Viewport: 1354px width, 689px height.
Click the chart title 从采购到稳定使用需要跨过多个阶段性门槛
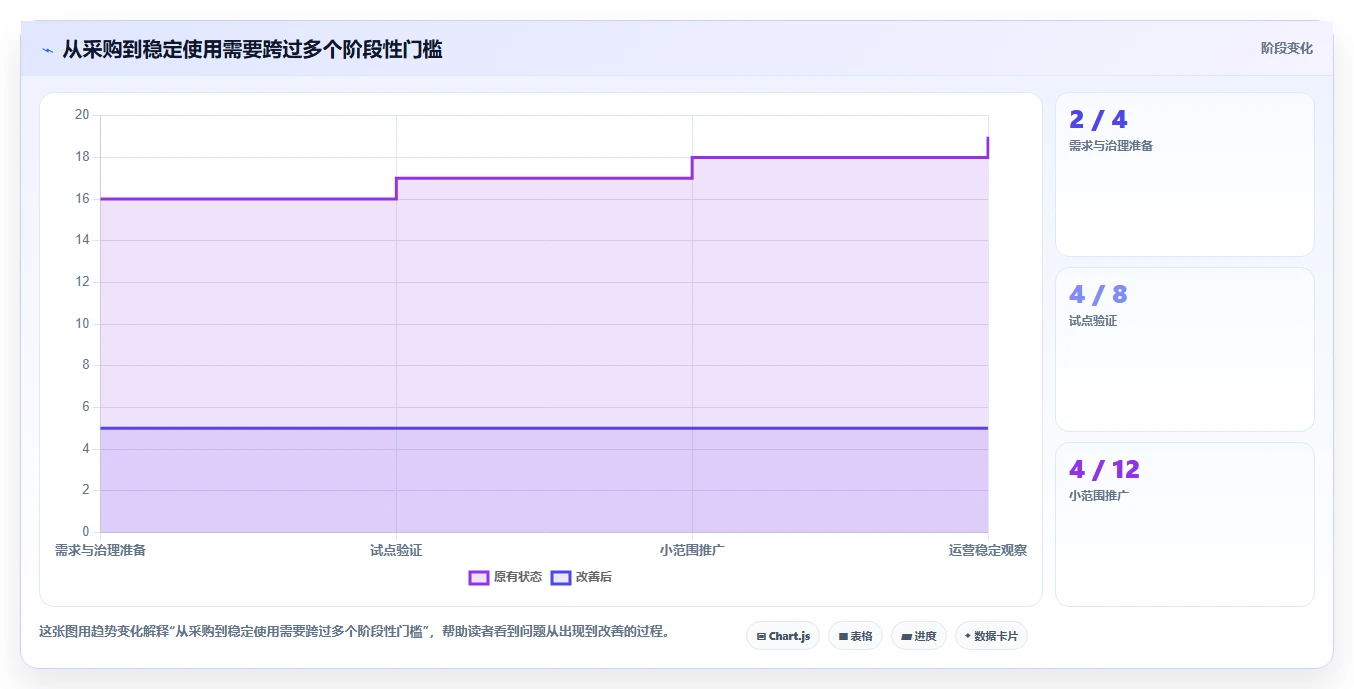tap(252, 49)
